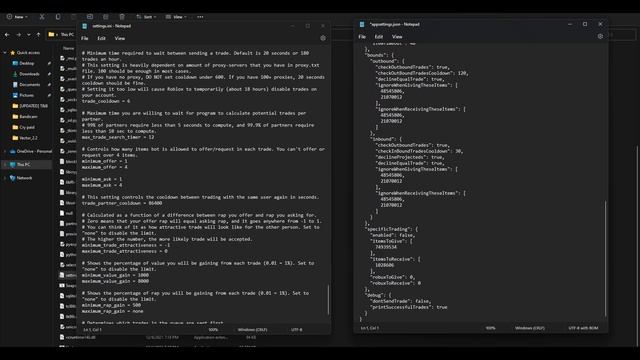Click the Cut icon in File Explorer toolbar

(x=42, y=17)
